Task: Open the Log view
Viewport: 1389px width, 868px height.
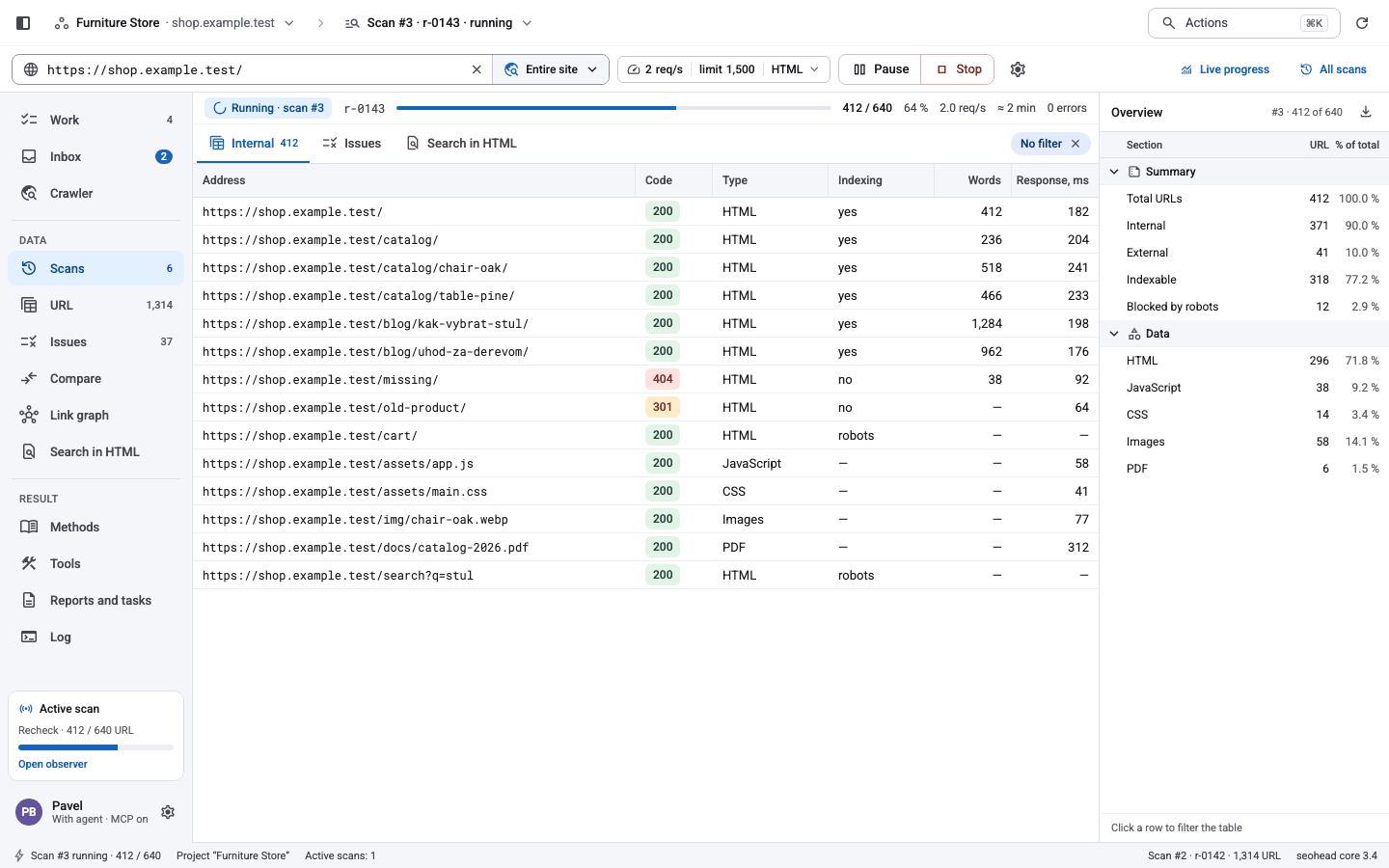Action: tap(95, 637)
